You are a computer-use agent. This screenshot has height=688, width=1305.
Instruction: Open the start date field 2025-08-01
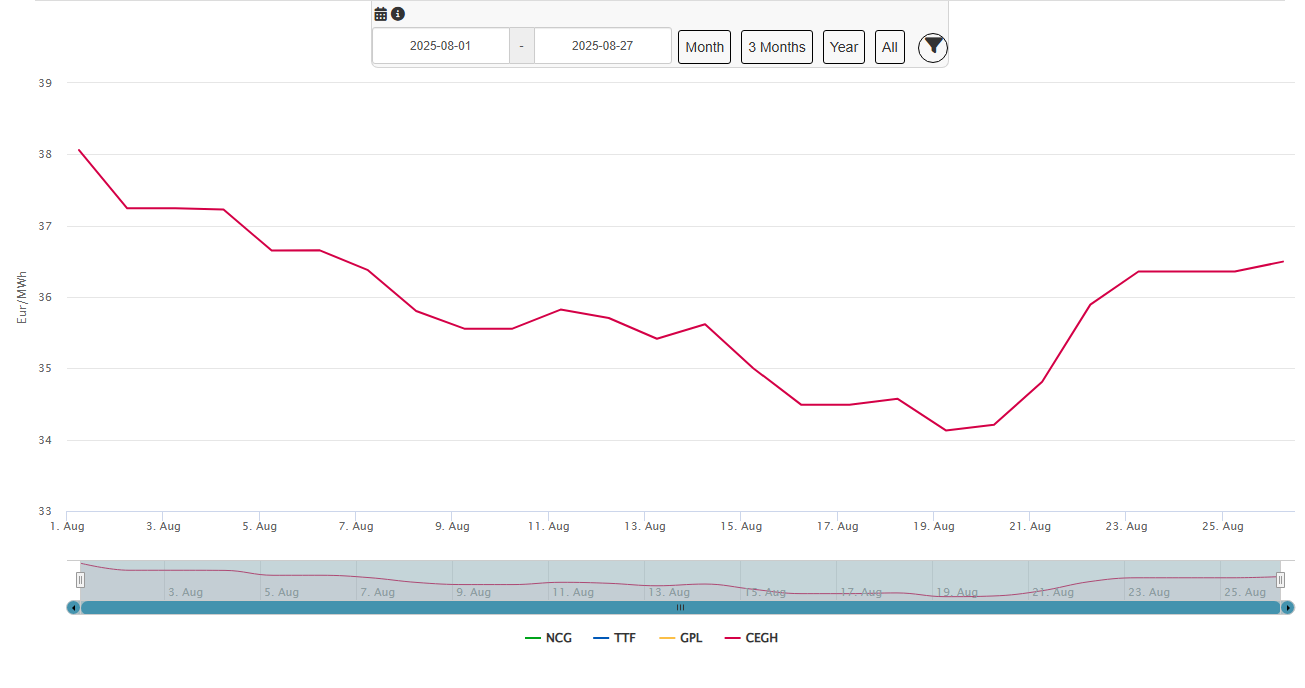point(440,46)
